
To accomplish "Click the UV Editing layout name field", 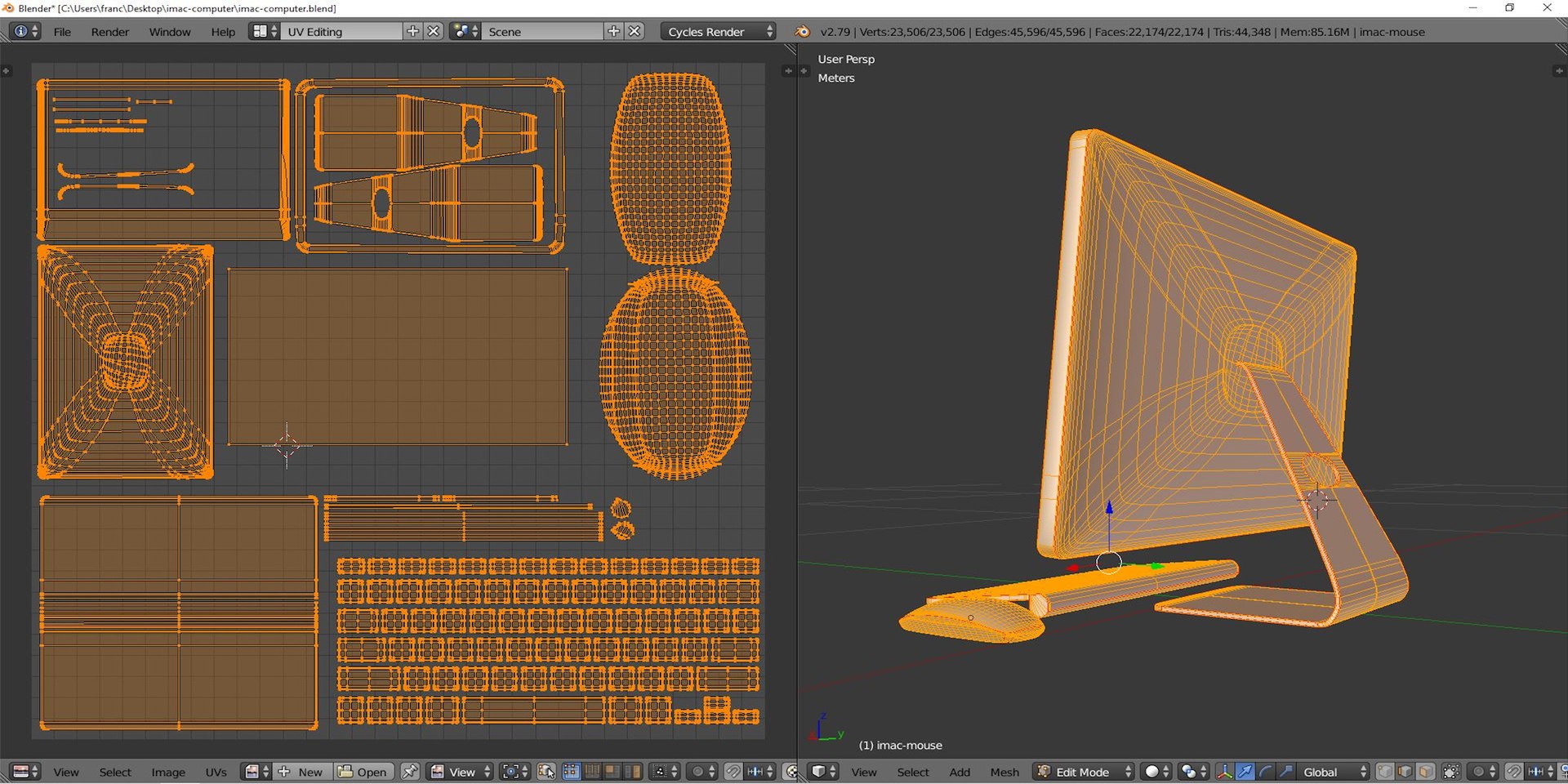I will tap(341, 31).
